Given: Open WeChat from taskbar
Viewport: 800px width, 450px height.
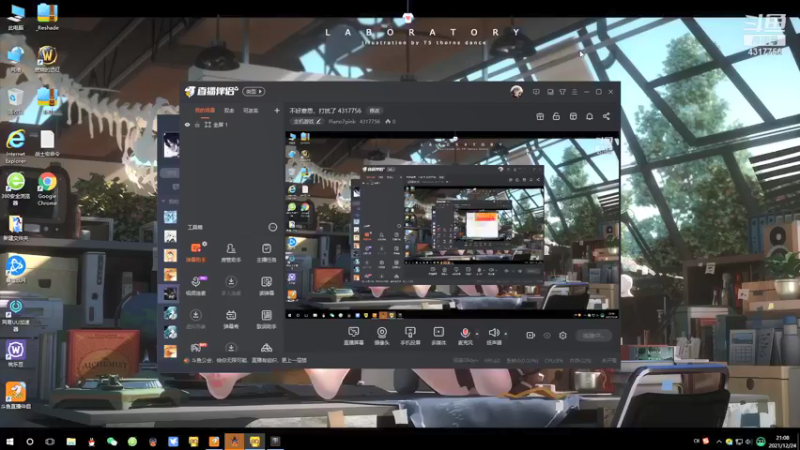Looking at the screenshot, I should (112, 441).
